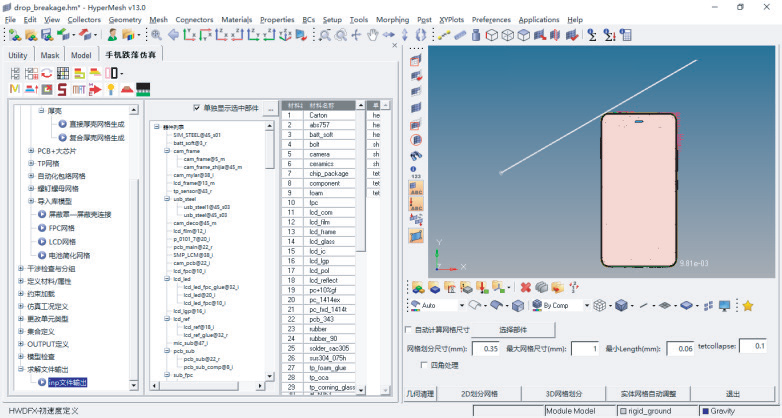This screenshot has width=782, height=418.
Task: Expand the PCB+大芯片 tree node
Action: point(31,150)
